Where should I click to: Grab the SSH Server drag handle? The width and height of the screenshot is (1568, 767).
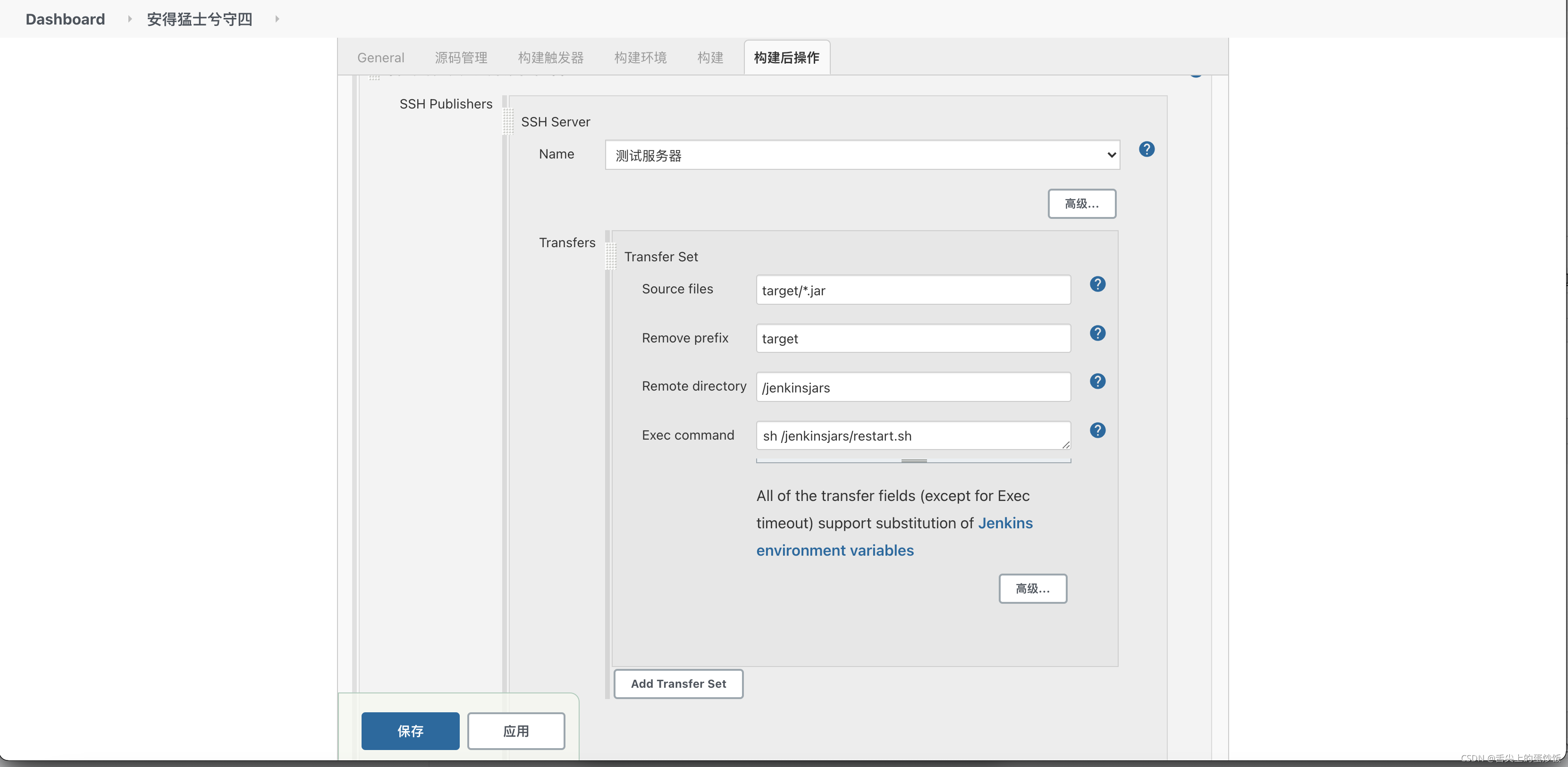(508, 121)
